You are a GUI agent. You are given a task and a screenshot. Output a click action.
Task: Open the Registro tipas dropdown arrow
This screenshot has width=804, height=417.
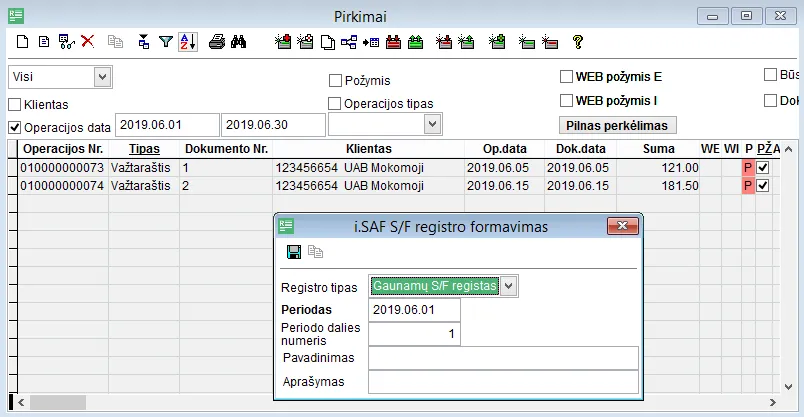[509, 286]
